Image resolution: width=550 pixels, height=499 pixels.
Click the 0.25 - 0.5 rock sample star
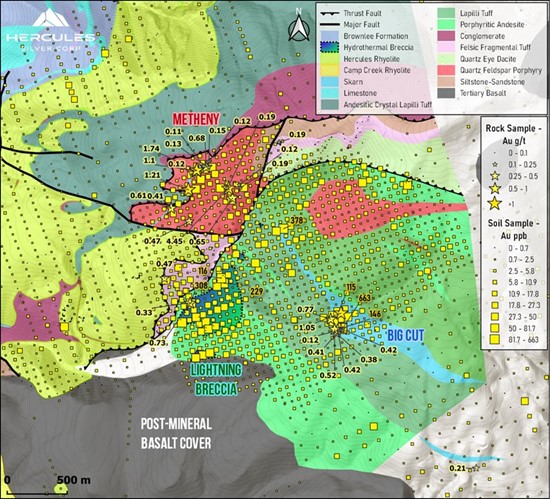pyautogui.click(x=495, y=176)
